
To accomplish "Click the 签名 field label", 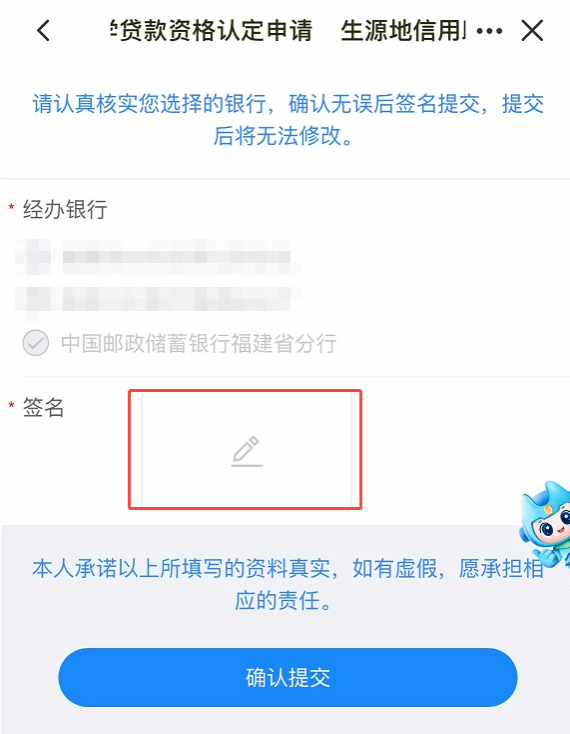I will click(44, 407).
